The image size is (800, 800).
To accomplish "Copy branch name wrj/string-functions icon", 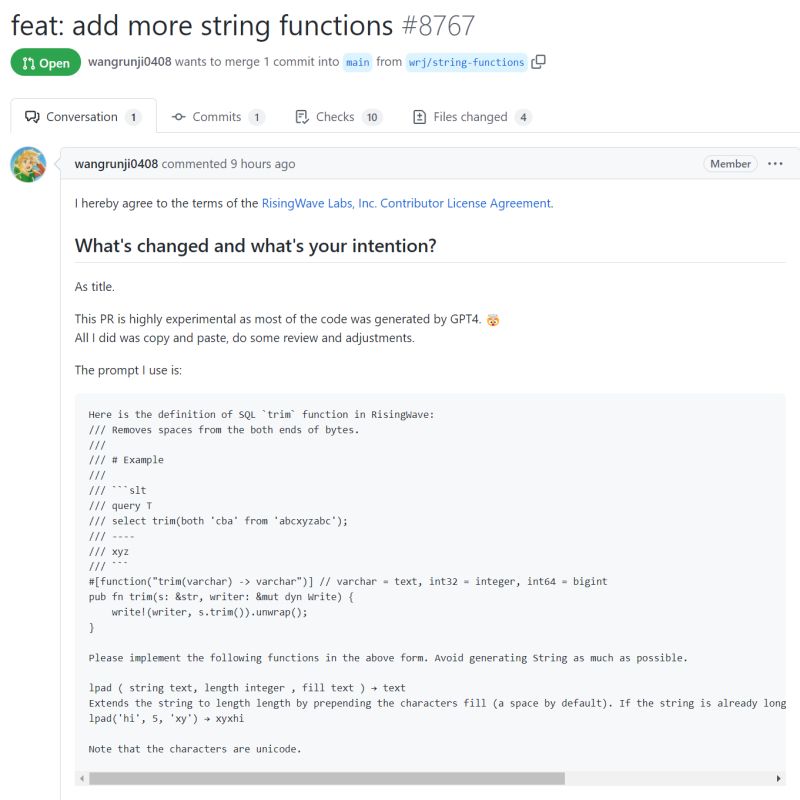I will (538, 62).
